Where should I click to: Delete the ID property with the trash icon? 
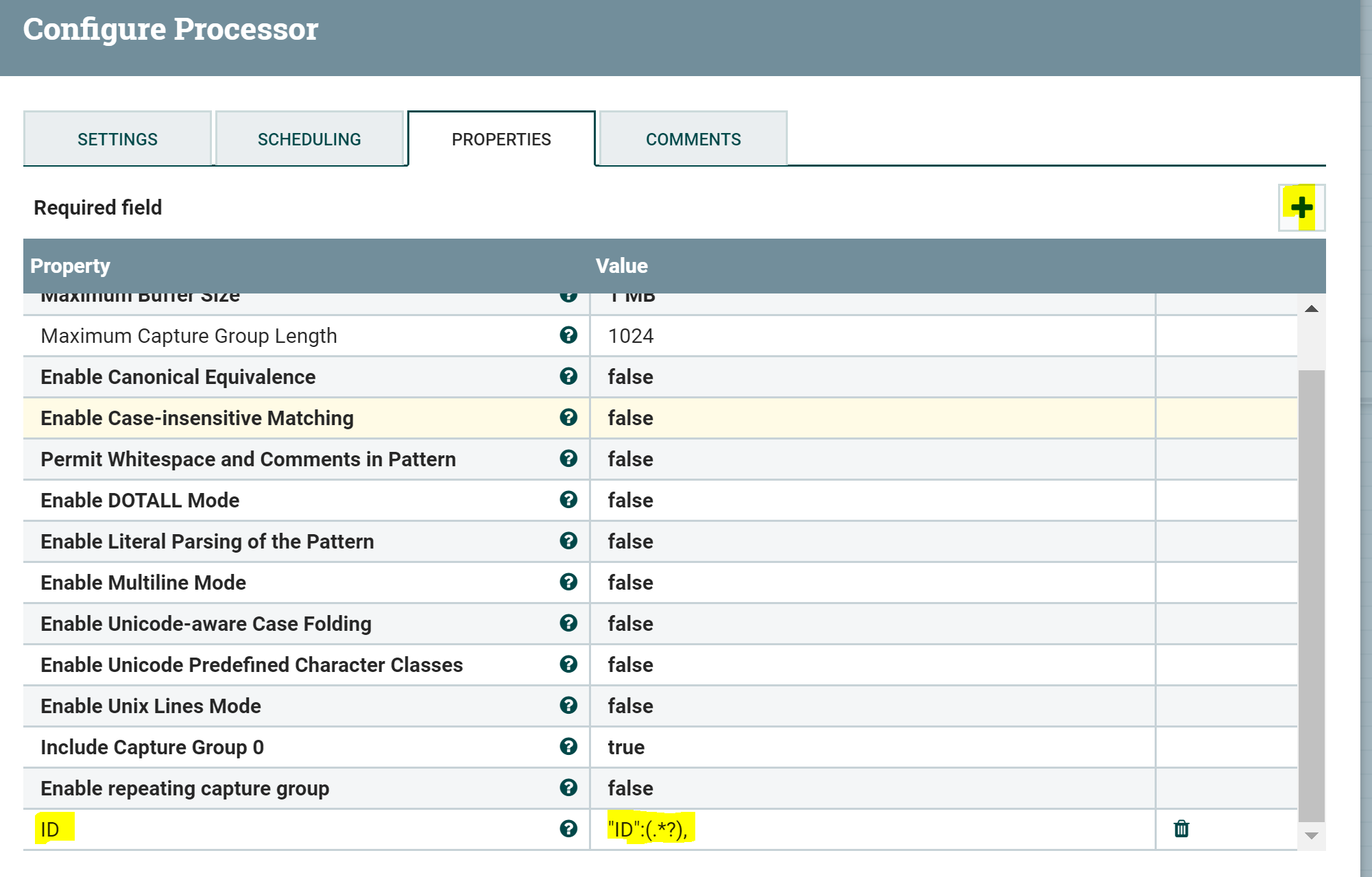(1181, 828)
